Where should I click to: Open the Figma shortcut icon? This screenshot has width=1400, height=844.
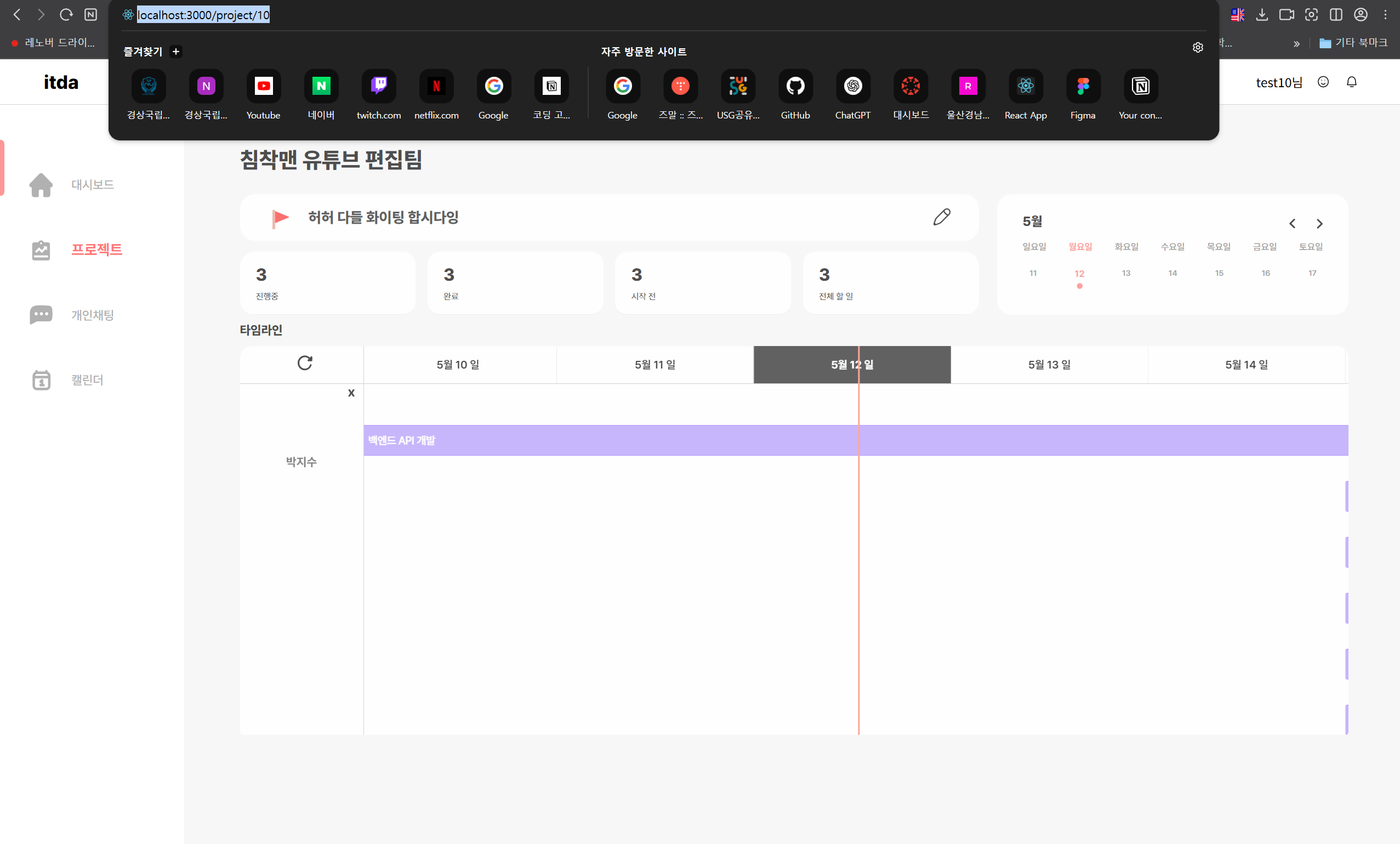[1083, 87]
